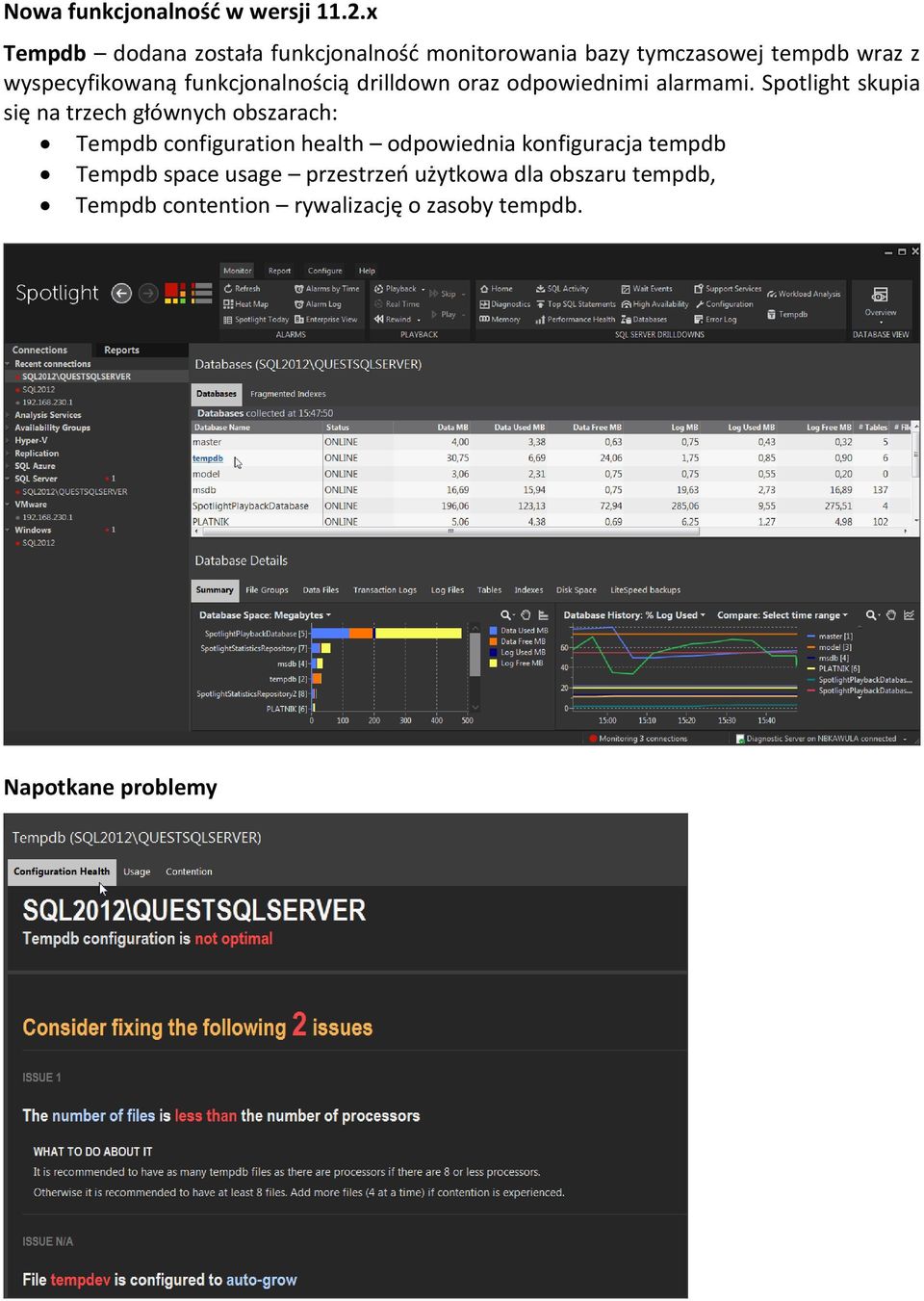Switch to Fragmented Indexes tab
Viewport: 924px width, 1301px height.
288,393
